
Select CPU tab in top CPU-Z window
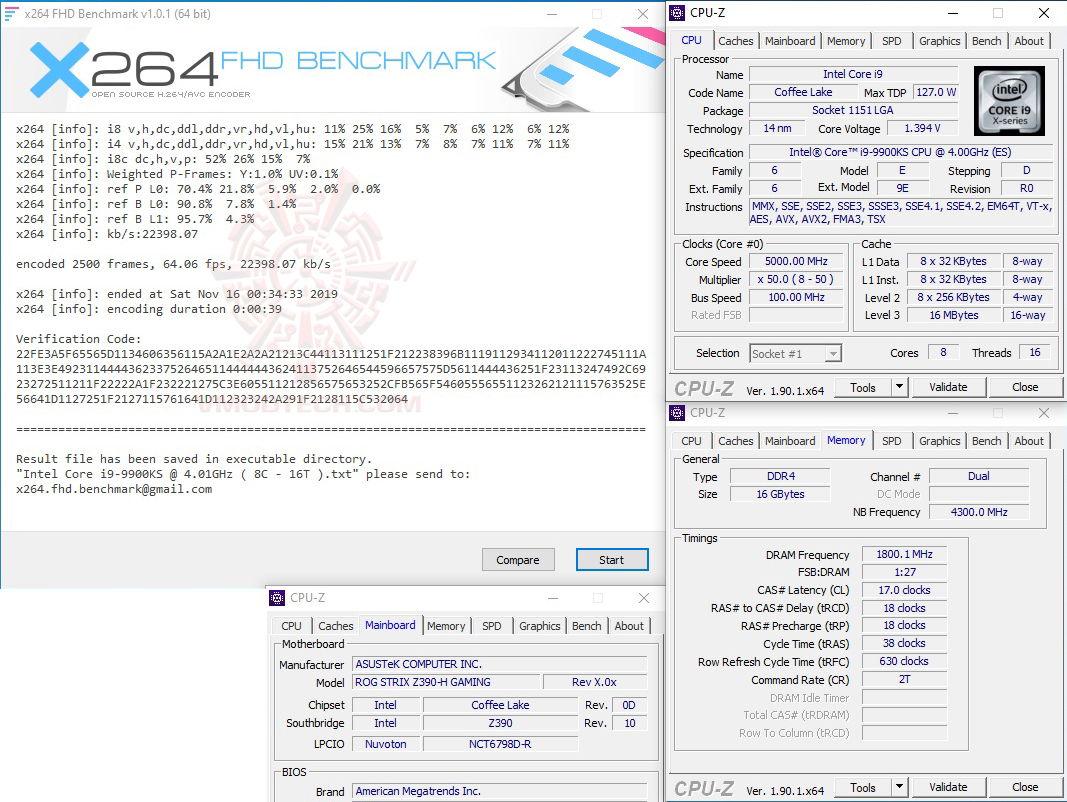(691, 40)
